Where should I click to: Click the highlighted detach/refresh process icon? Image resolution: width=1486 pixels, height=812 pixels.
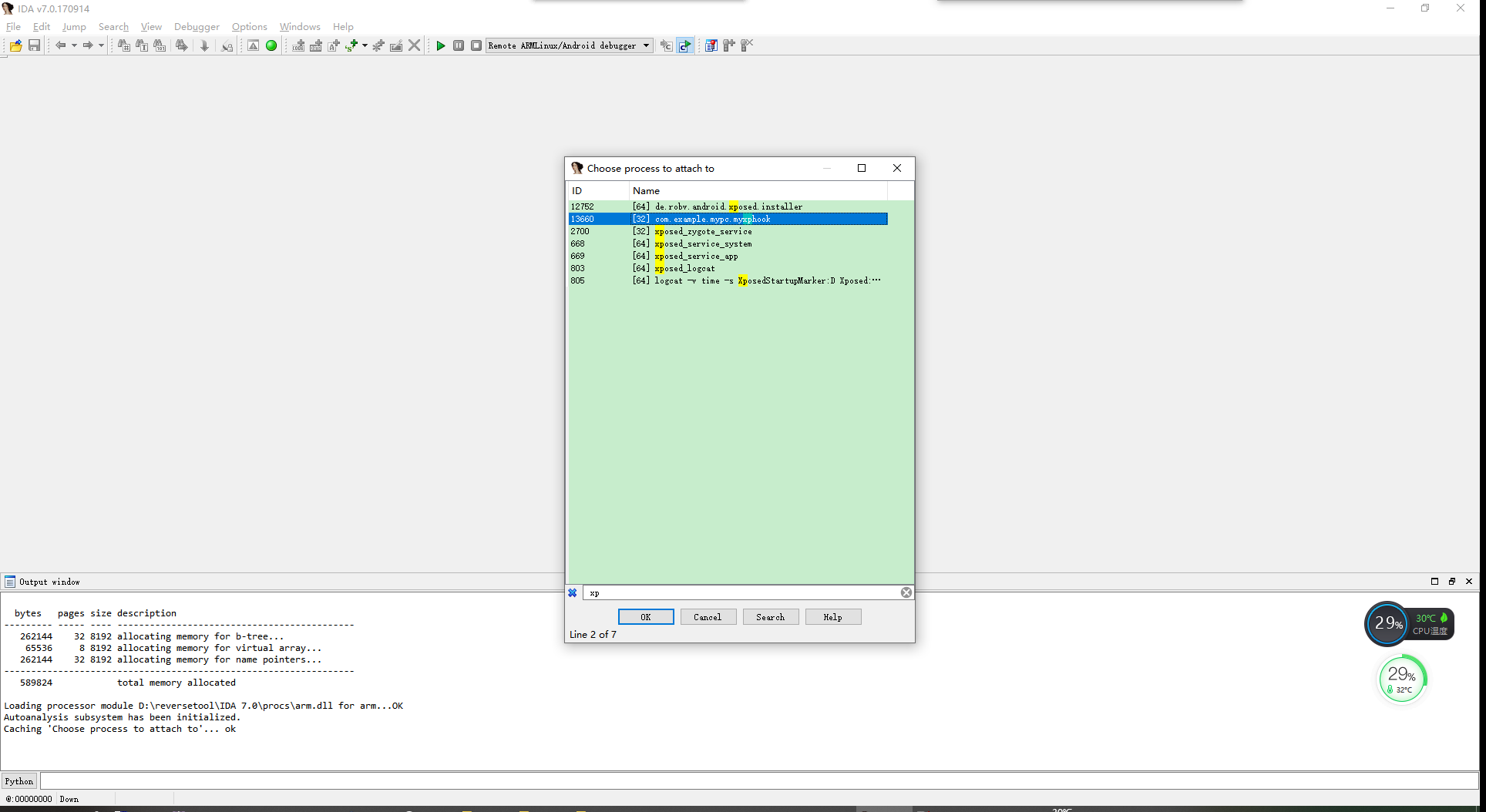coord(685,45)
